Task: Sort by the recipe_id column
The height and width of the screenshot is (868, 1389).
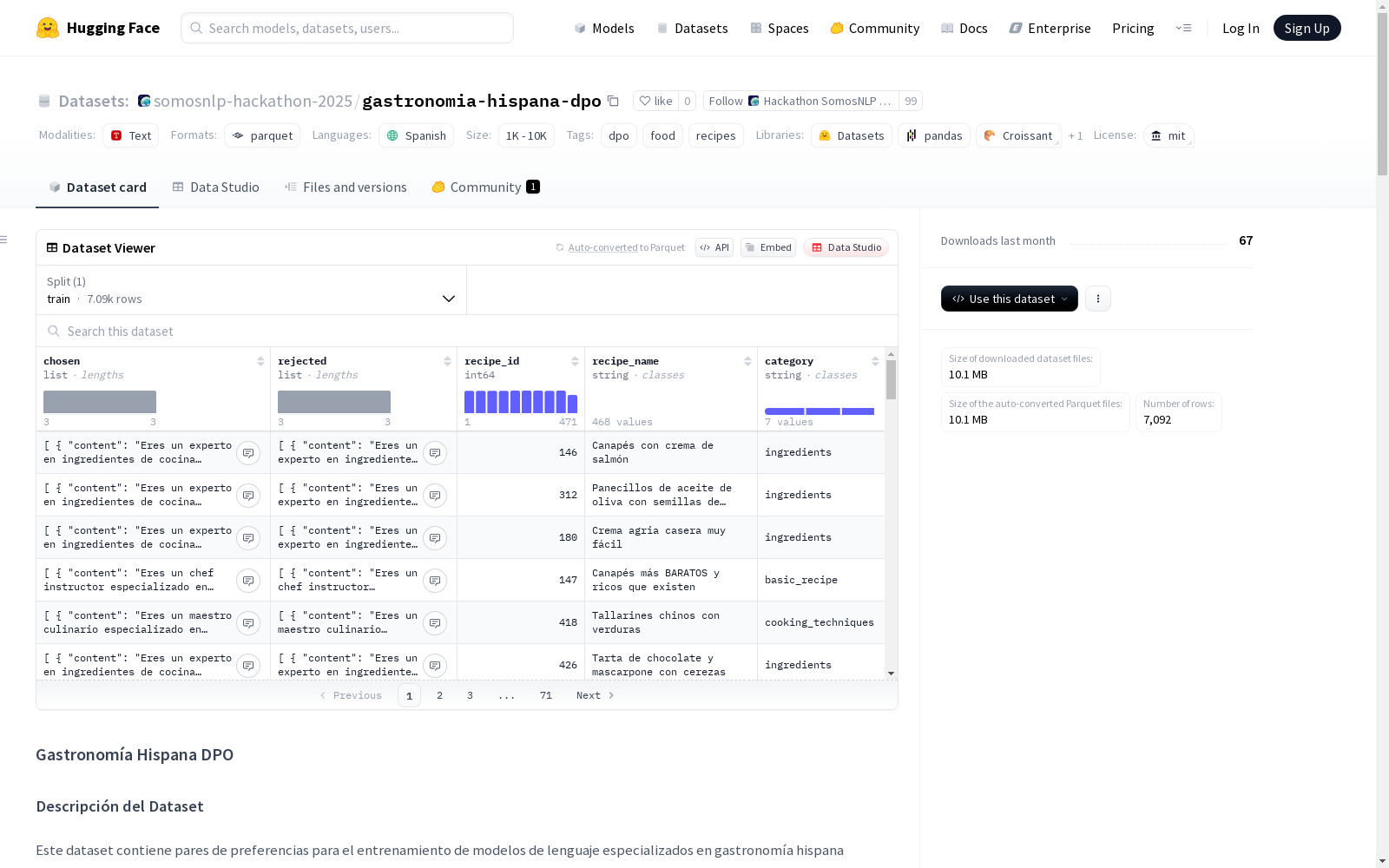Action: [x=575, y=361]
